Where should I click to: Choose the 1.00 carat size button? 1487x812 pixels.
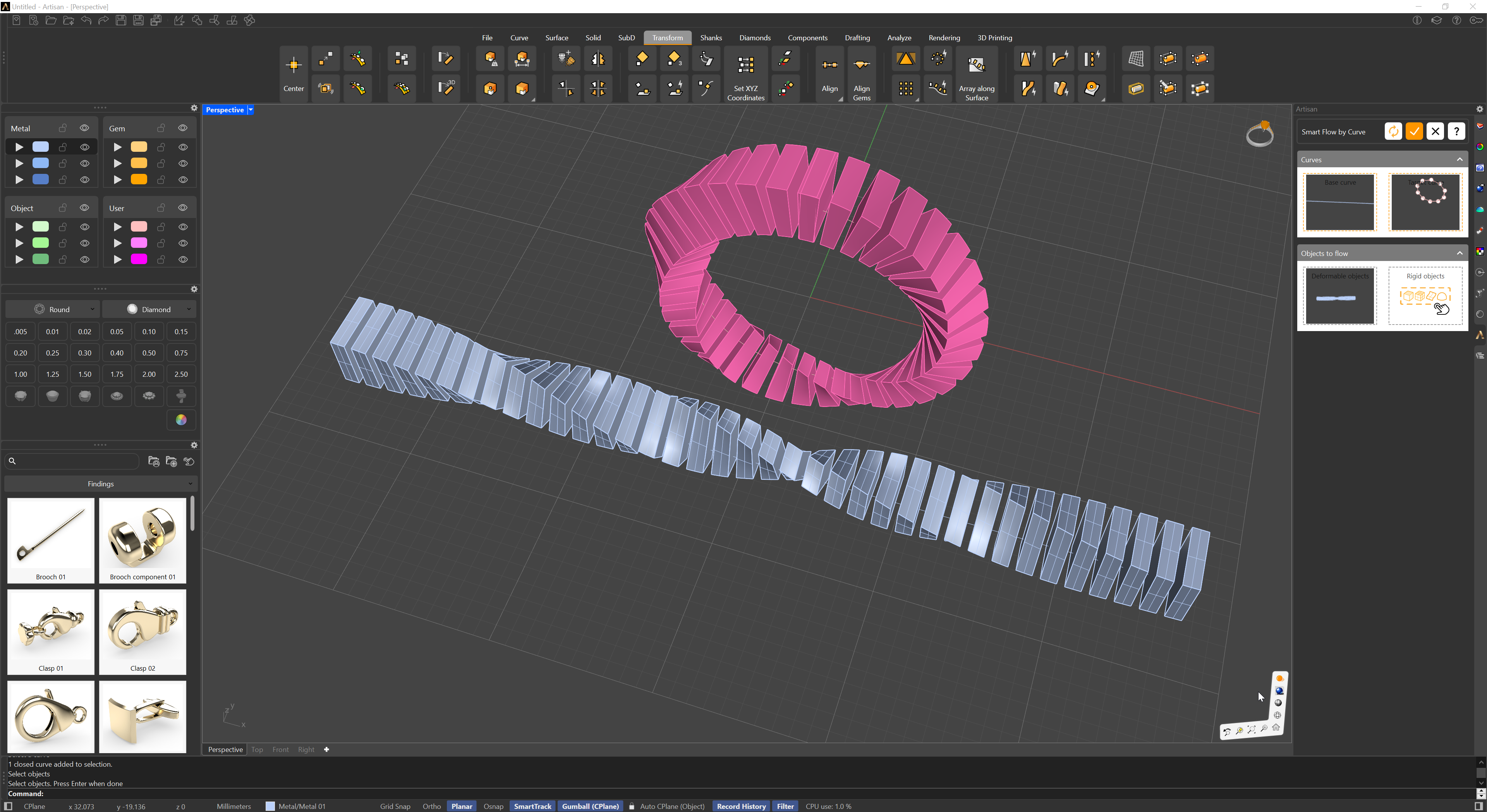(x=20, y=374)
